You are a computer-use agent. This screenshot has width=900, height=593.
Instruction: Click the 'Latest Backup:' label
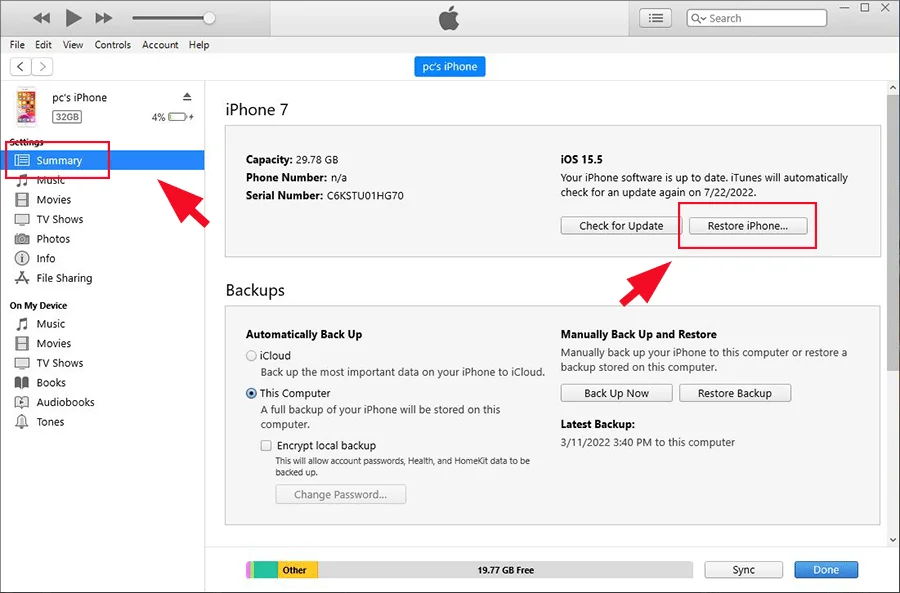coord(598,424)
